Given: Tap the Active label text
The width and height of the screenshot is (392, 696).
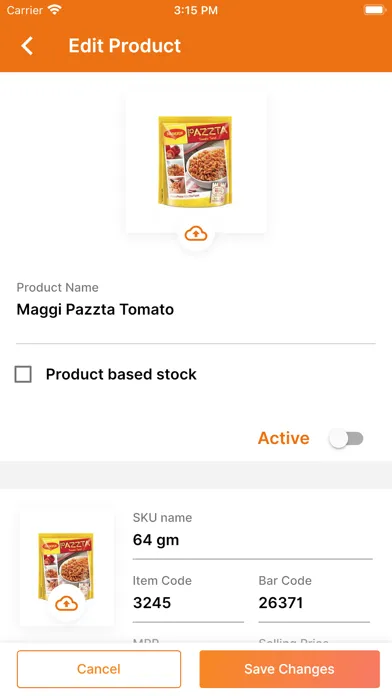Looking at the screenshot, I should [284, 438].
